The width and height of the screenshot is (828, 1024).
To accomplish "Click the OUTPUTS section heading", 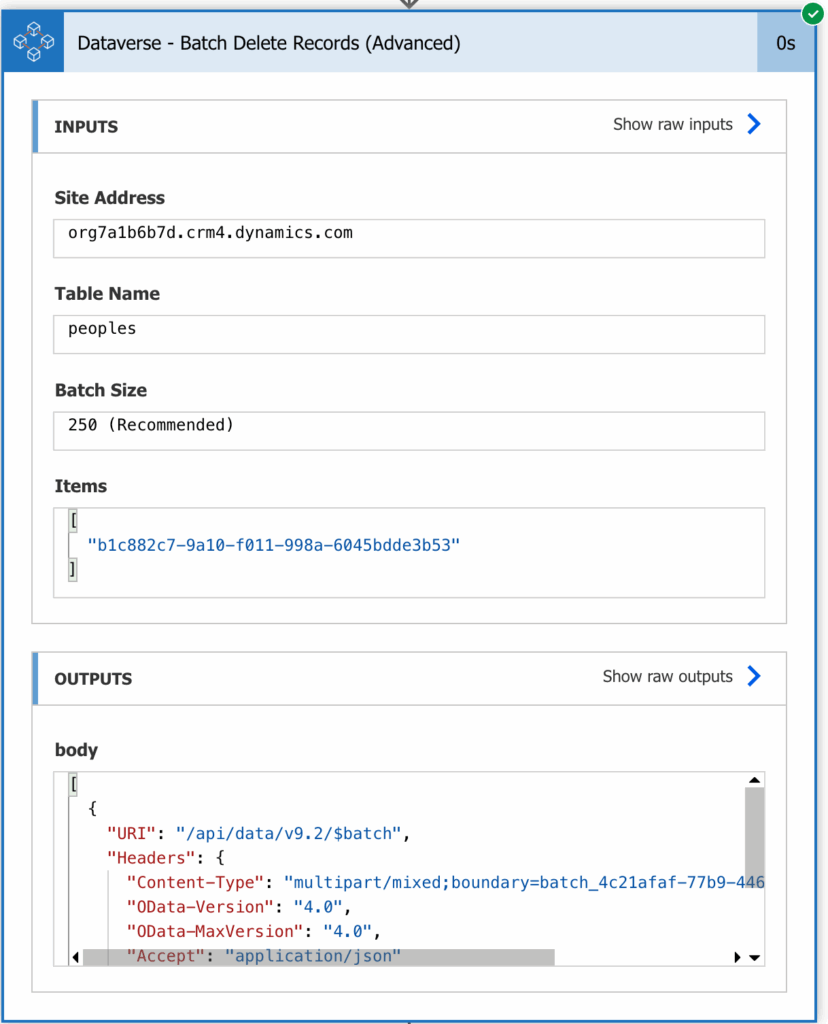I will pos(93,679).
